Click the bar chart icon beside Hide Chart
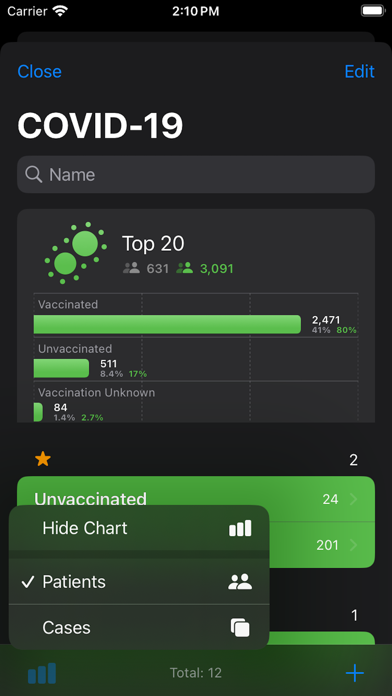Screen dimensions: 392x696 240,528
